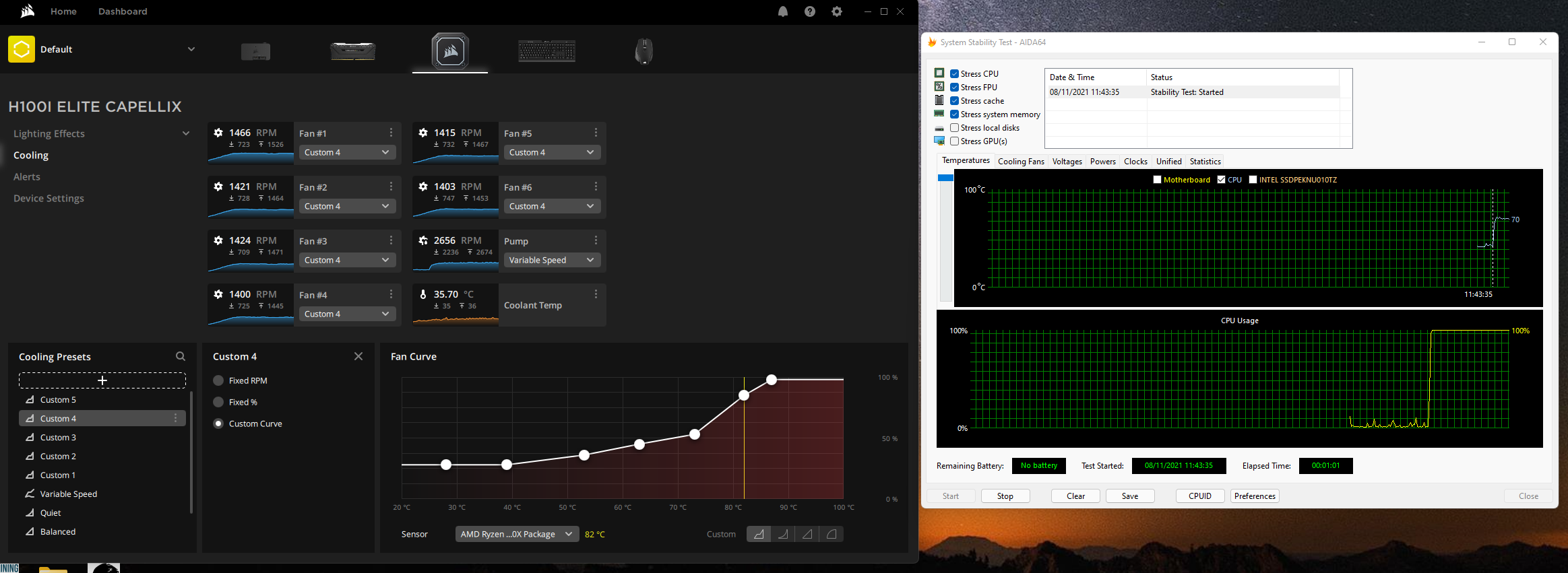
Task: Expand the Default profile dropdown
Action: coord(191,49)
